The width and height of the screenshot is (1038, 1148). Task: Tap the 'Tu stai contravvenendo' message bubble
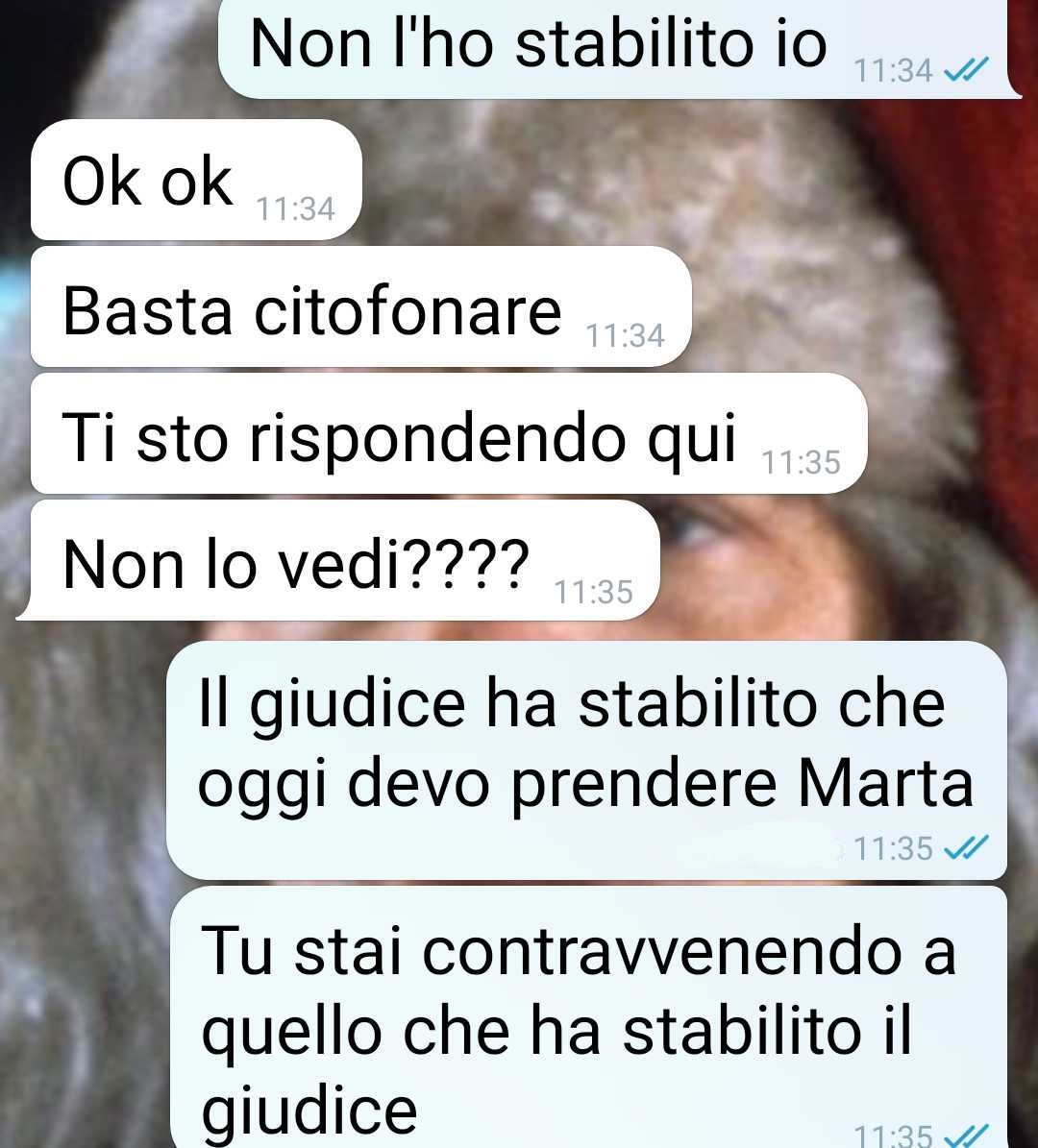tap(588, 1017)
